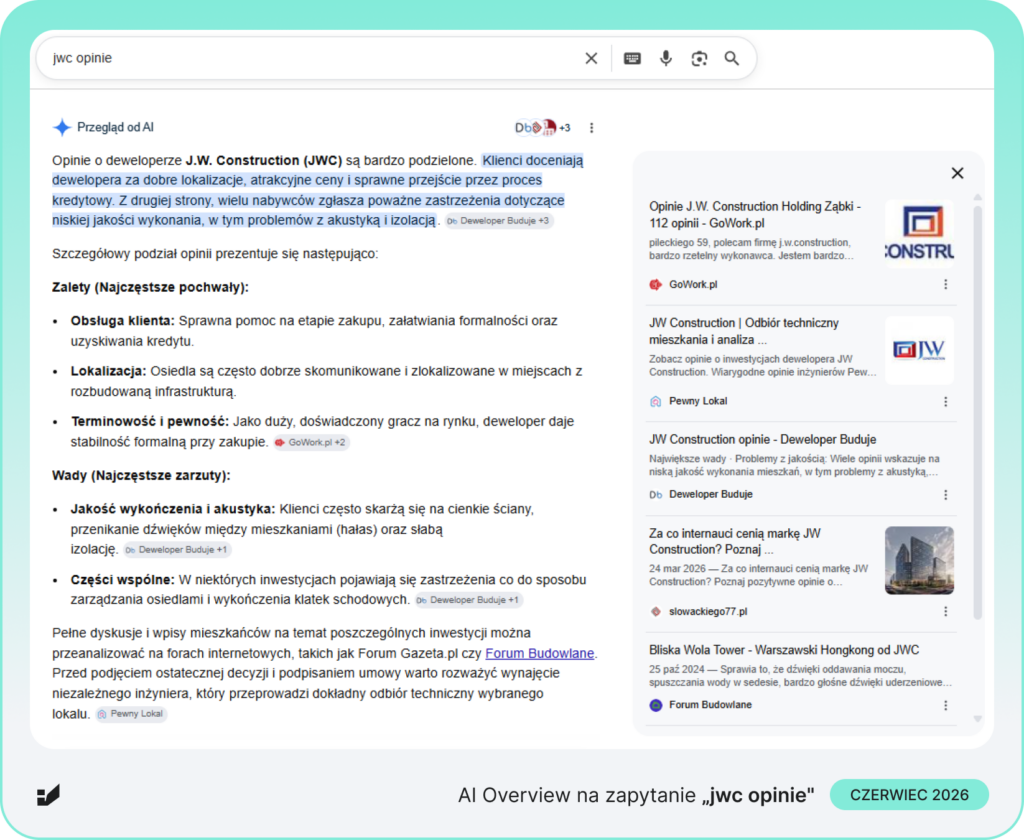Click the Wady (Najczęstsze zarzuty) heading
This screenshot has width=1024, height=840.
click(x=141, y=476)
